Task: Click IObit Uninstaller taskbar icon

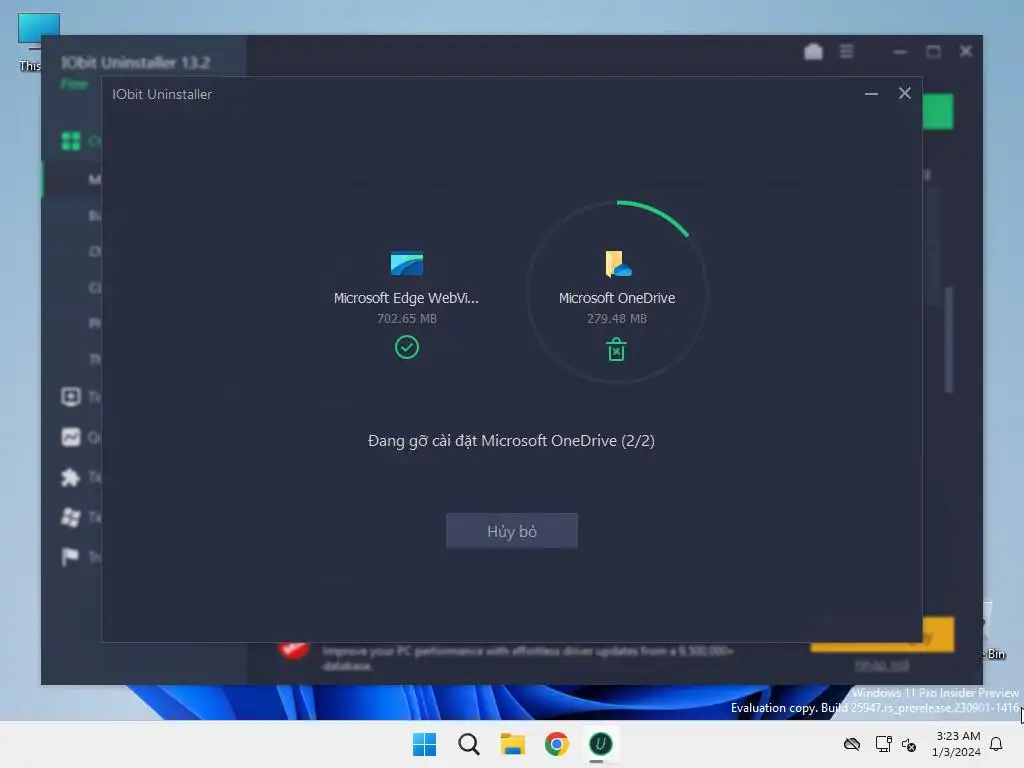Action: (600, 744)
